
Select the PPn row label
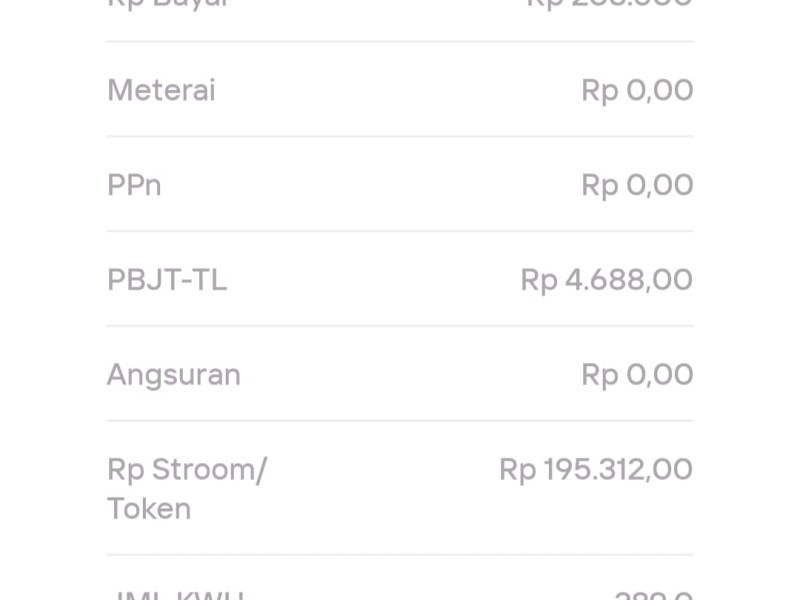click(x=133, y=184)
